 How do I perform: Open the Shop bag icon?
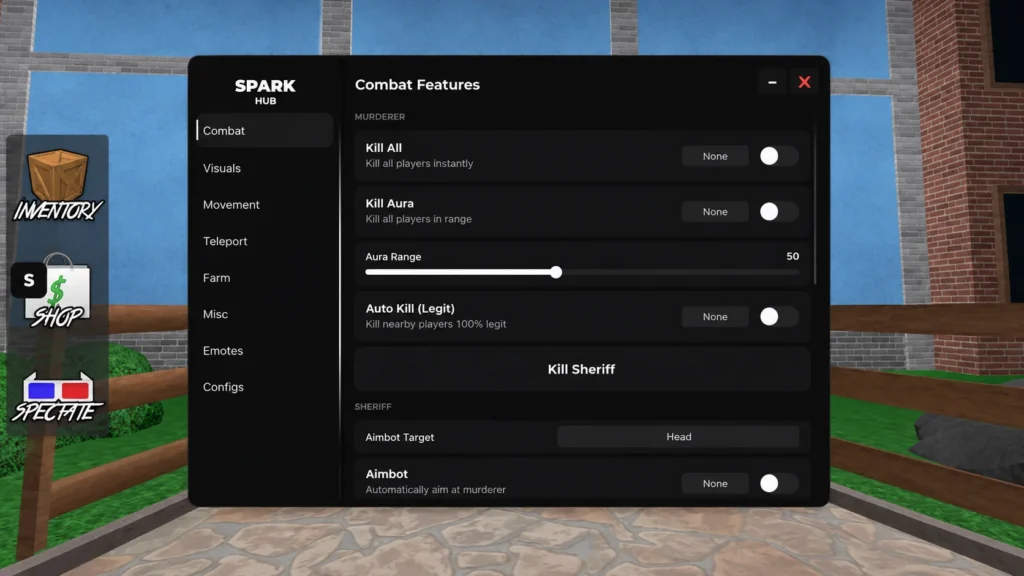59,291
